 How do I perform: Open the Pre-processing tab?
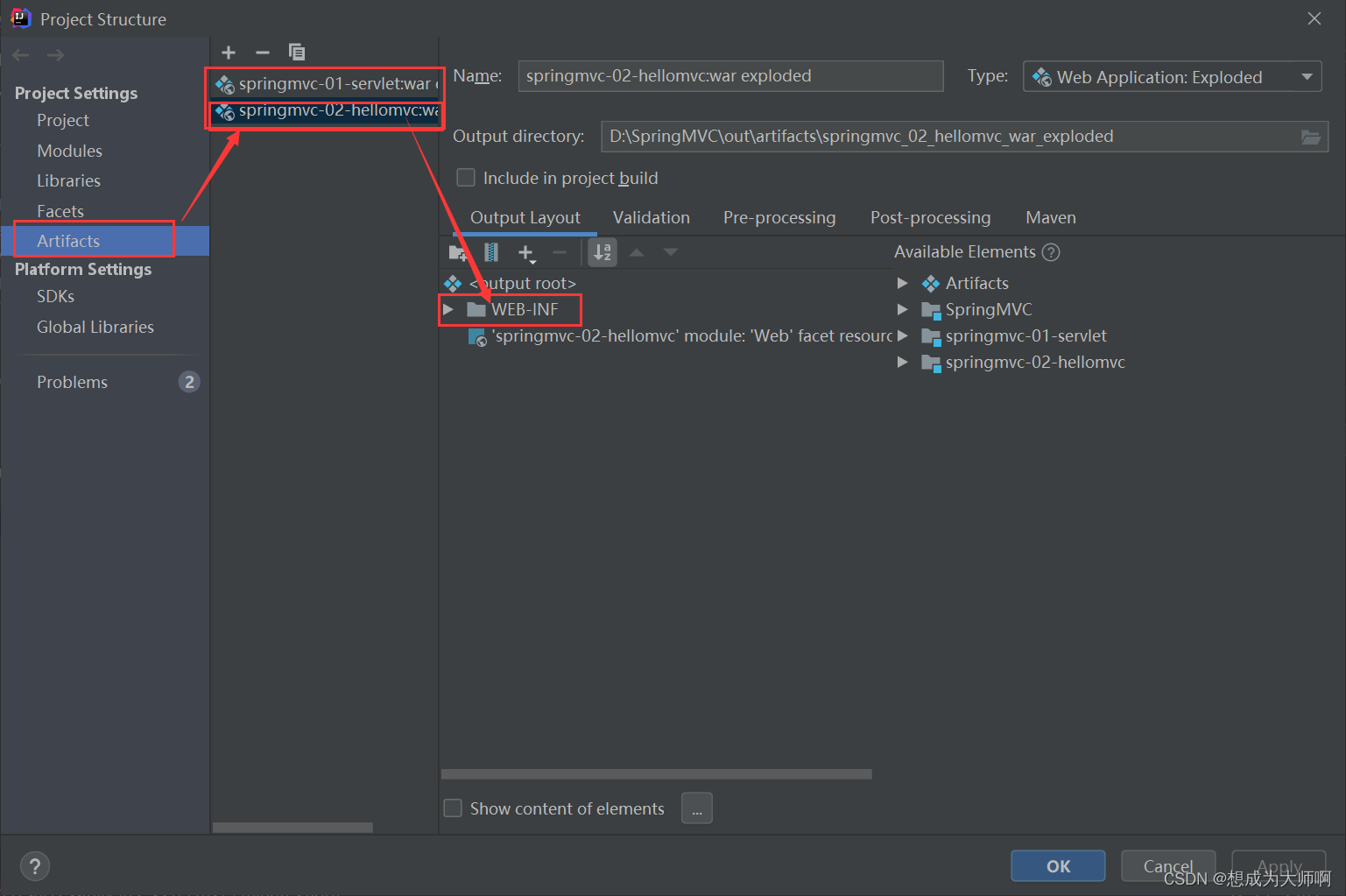point(779,217)
